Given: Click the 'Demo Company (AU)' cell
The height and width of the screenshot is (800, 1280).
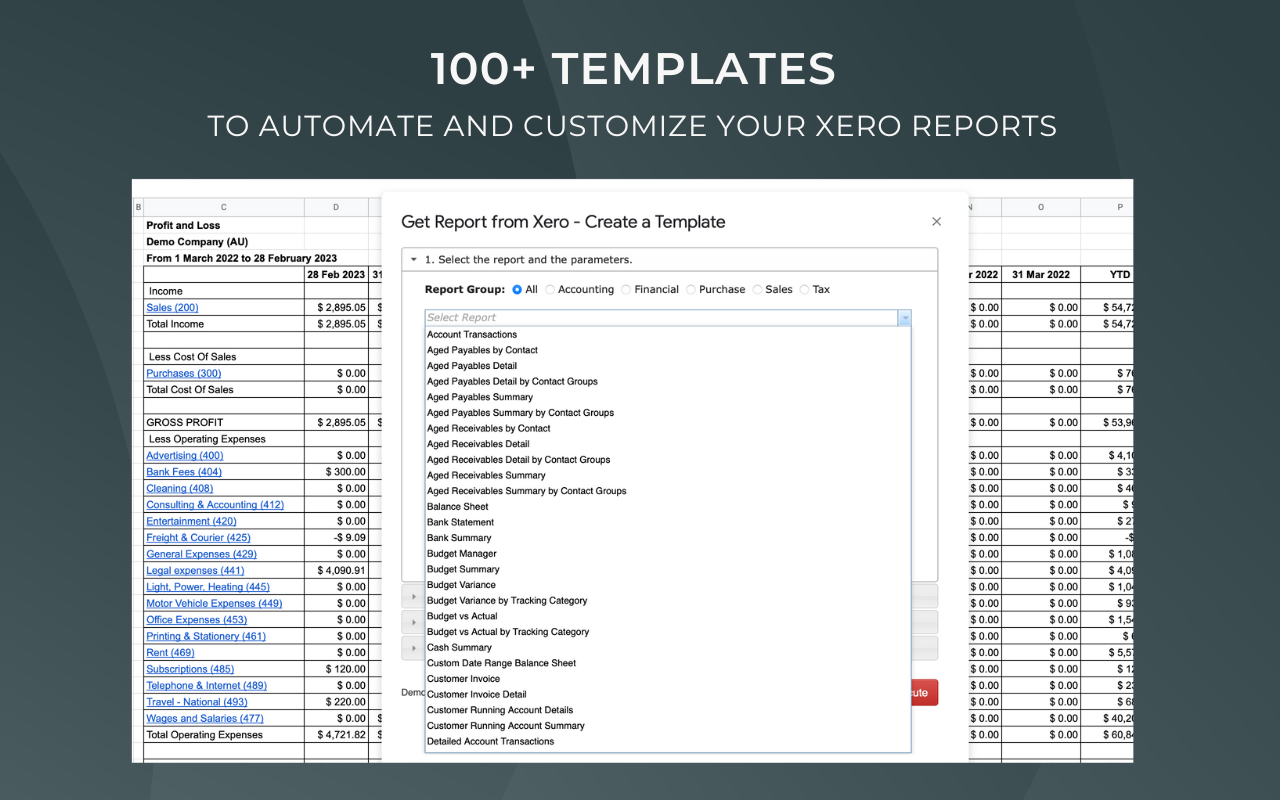Looking at the screenshot, I should 224,242.
